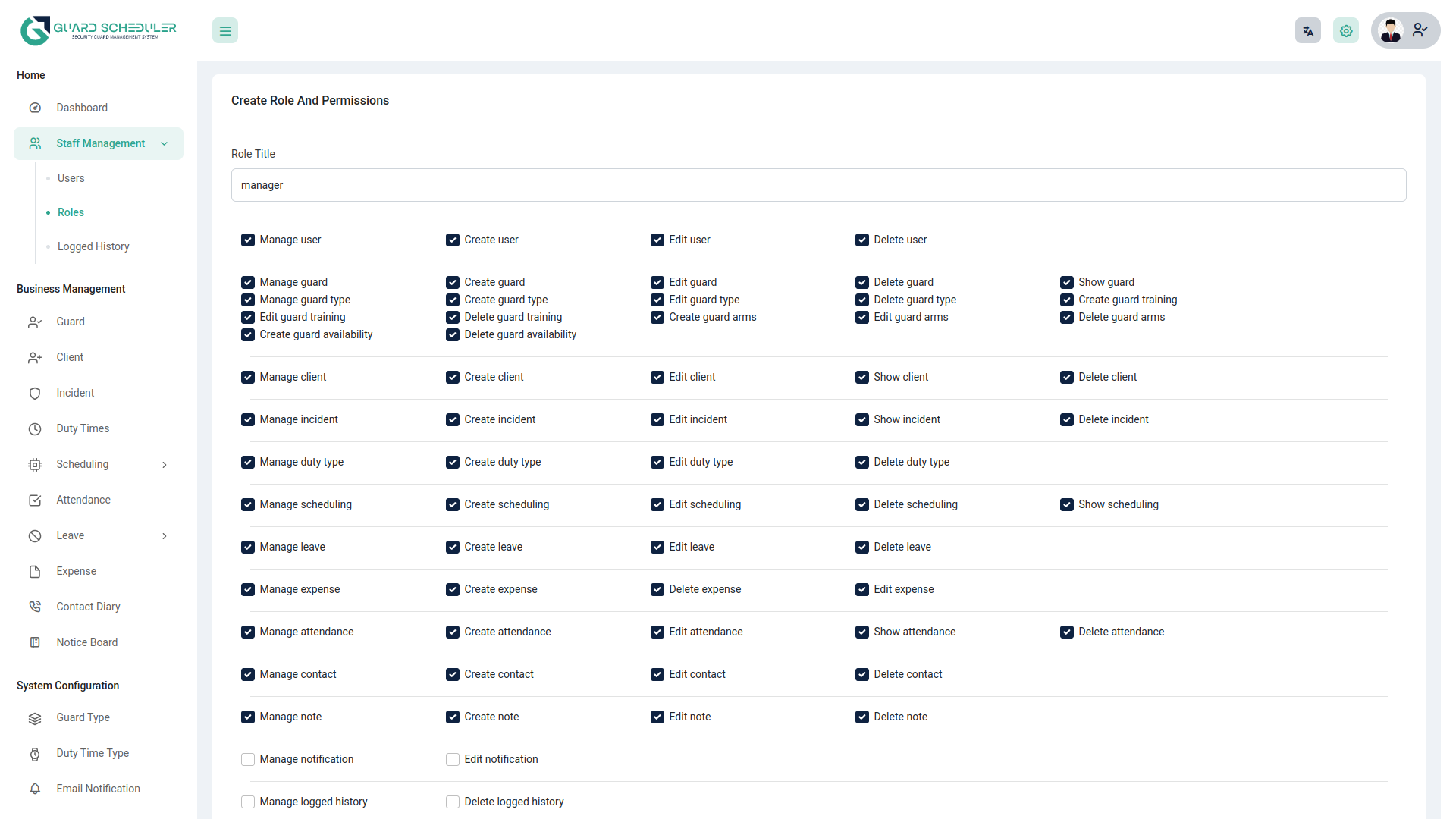Click the Email Notification bell icon

[x=35, y=789]
